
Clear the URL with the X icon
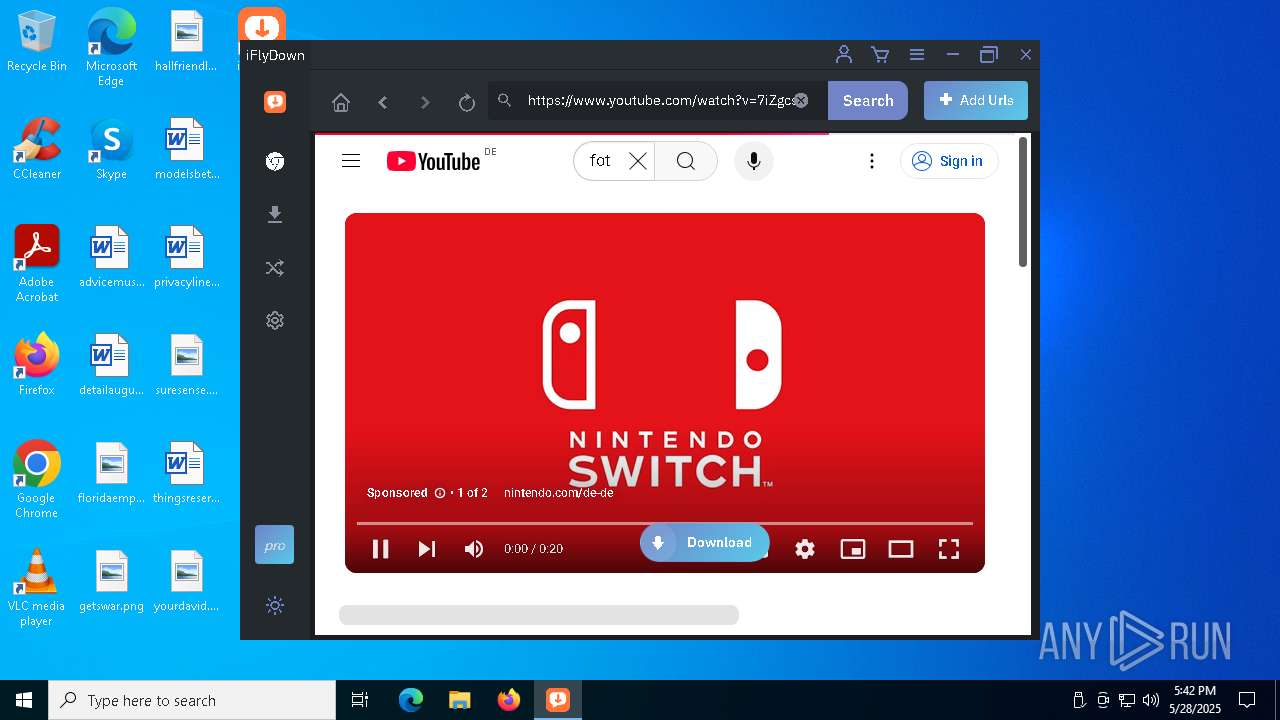tap(801, 100)
